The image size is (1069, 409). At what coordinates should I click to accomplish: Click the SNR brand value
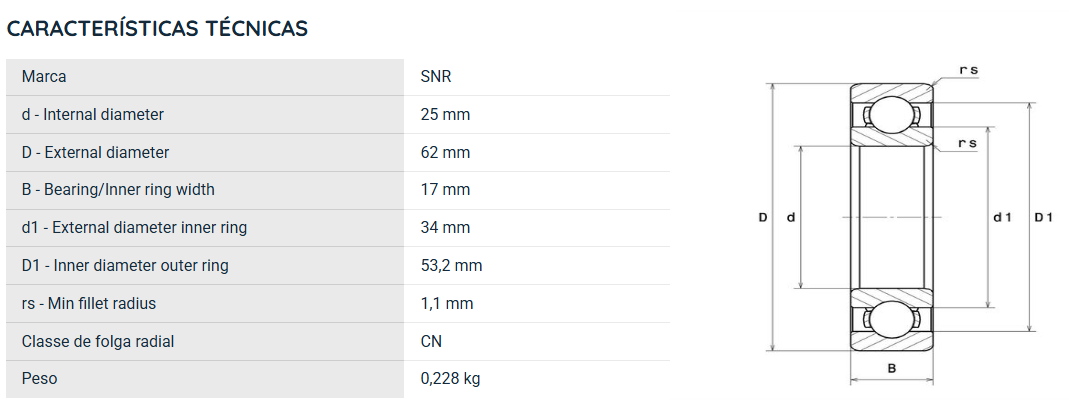(436, 76)
